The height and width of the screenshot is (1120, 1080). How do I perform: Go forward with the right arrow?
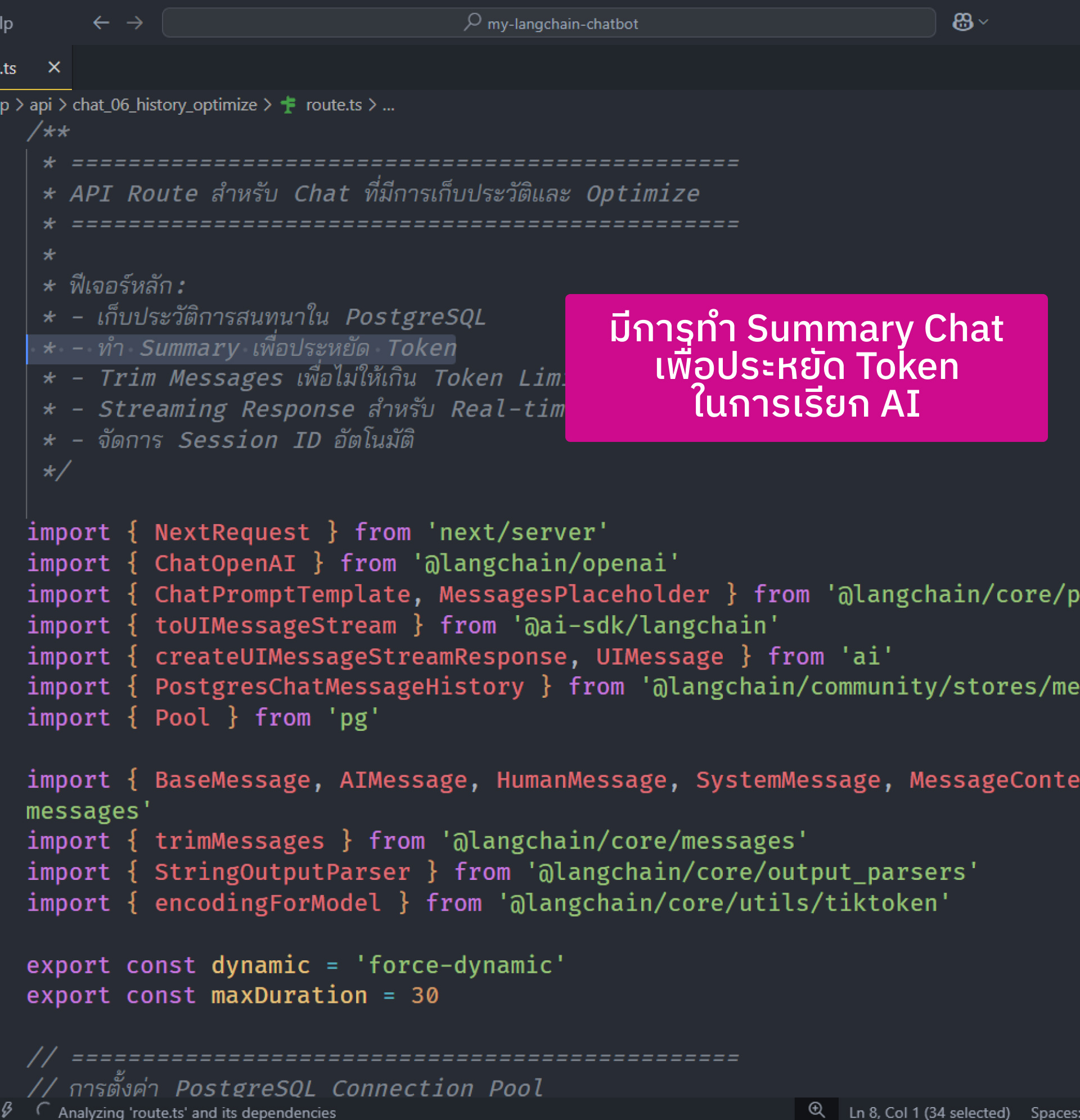tap(135, 23)
